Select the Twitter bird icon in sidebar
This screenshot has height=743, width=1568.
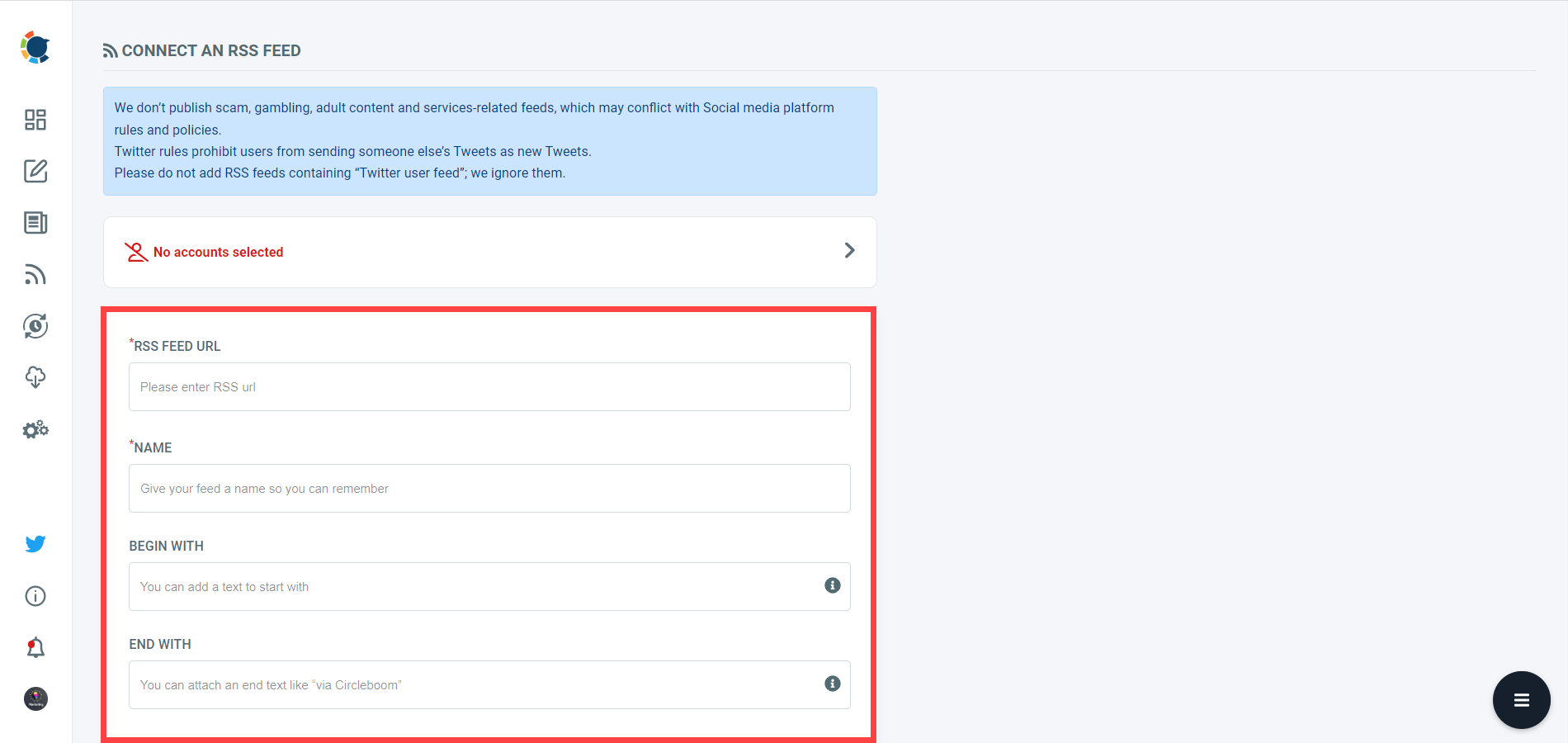35,543
